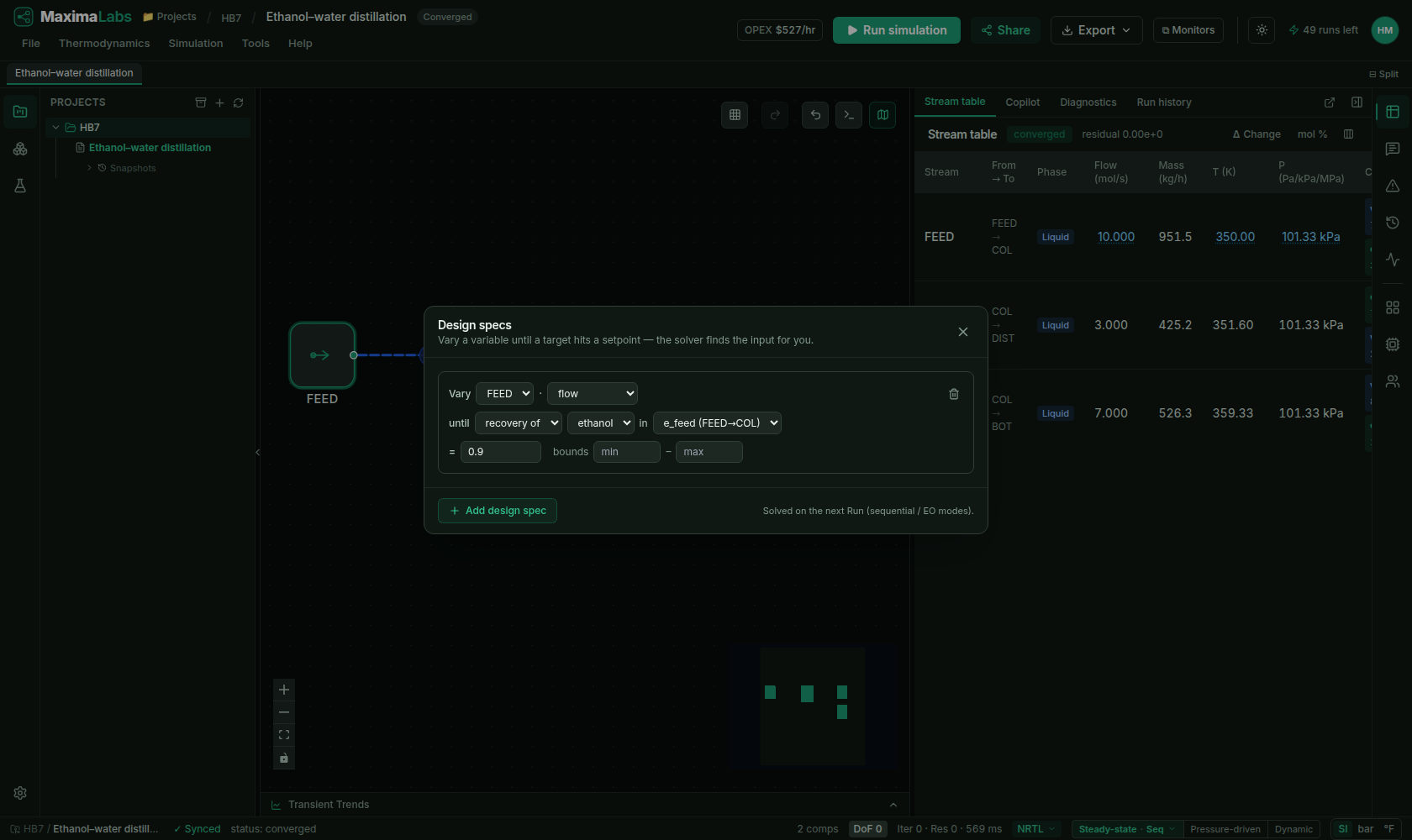
Task: Click the Share button
Action: [x=1006, y=30]
